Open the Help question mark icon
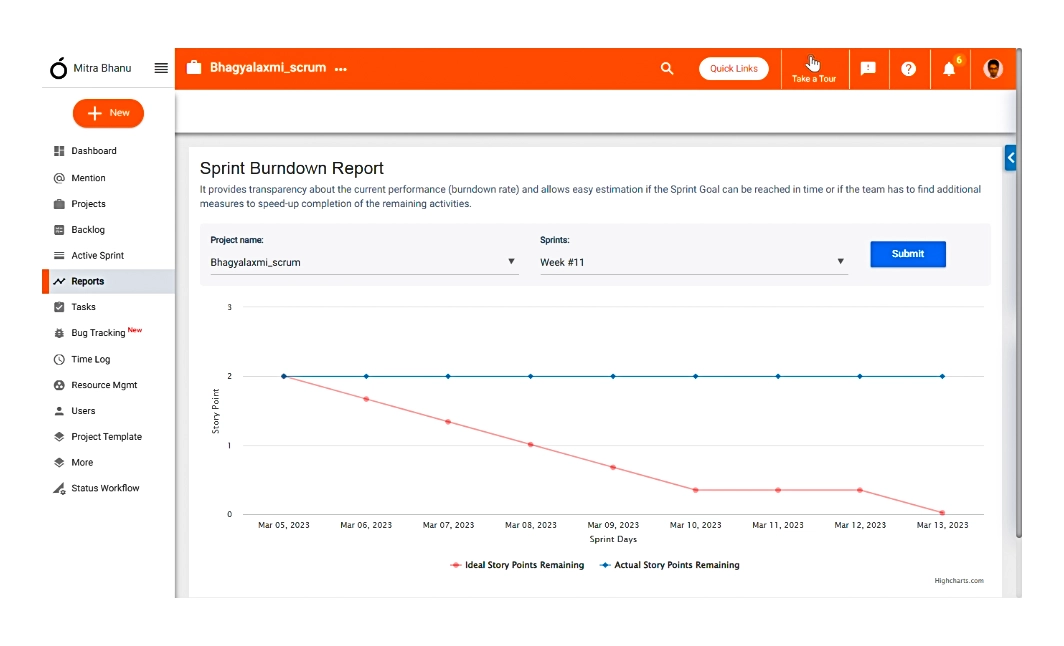This screenshot has height=646, width=1064. point(908,68)
